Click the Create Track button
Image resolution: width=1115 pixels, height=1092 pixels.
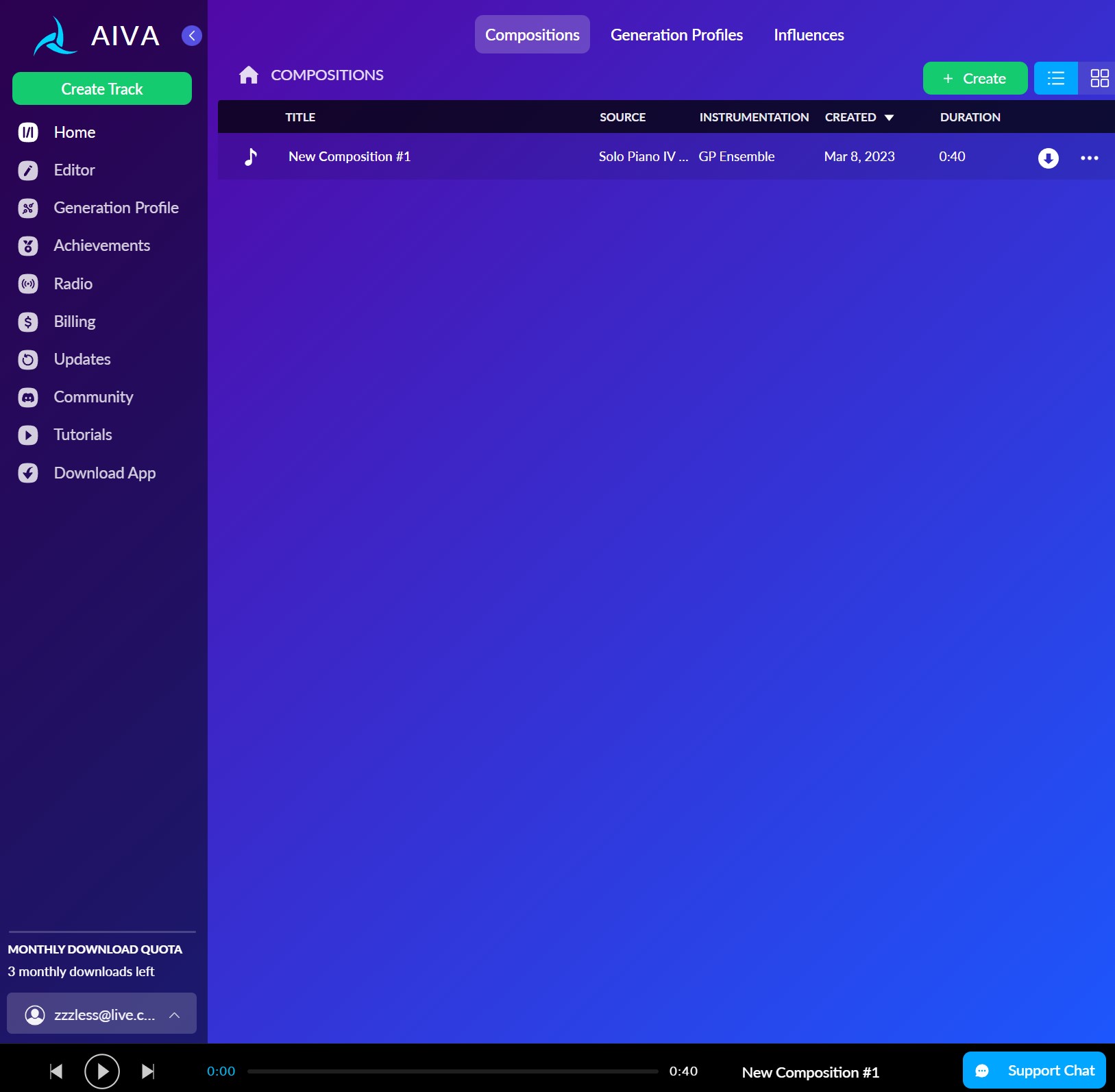coord(102,88)
